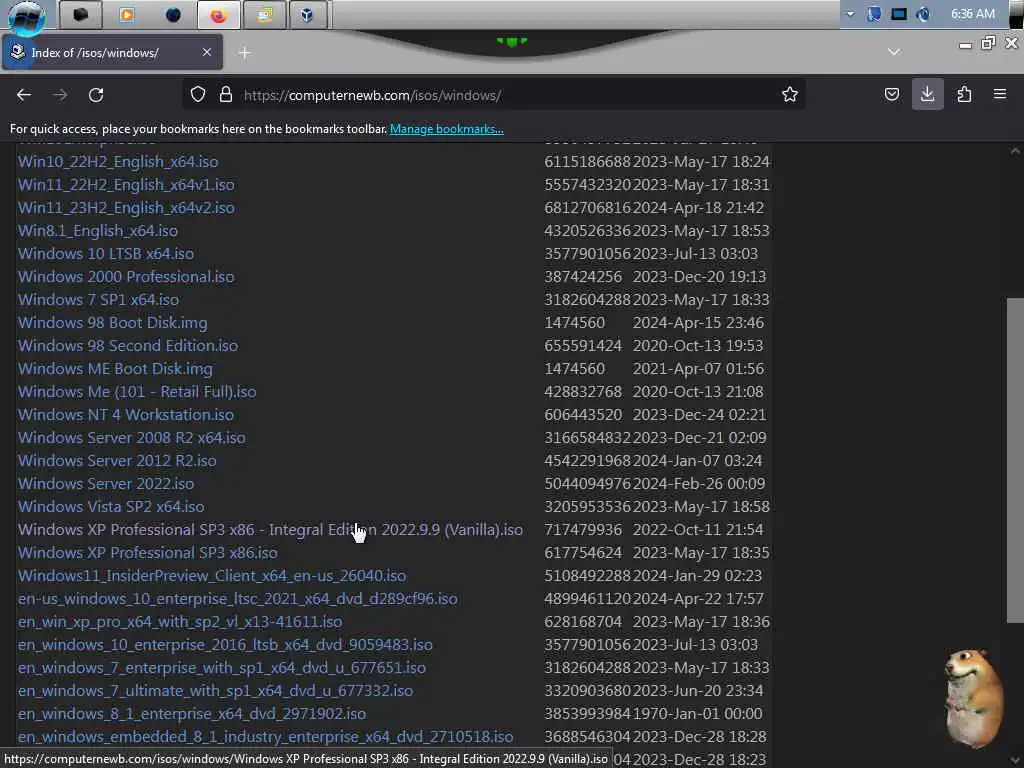Select size value 717479936
Viewport: 1024px width, 768px height.
[x=583, y=530]
